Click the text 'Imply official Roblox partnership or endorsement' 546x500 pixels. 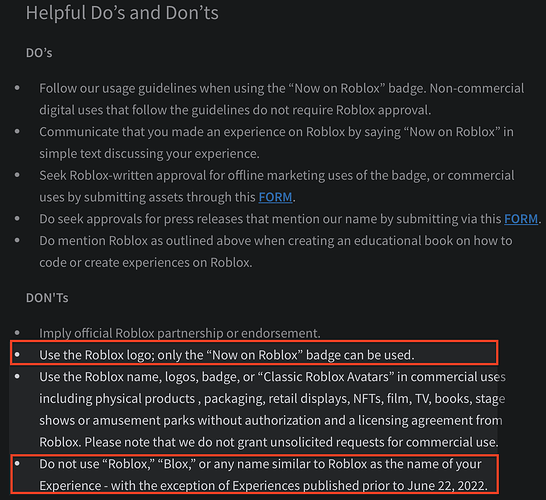[x=180, y=333]
